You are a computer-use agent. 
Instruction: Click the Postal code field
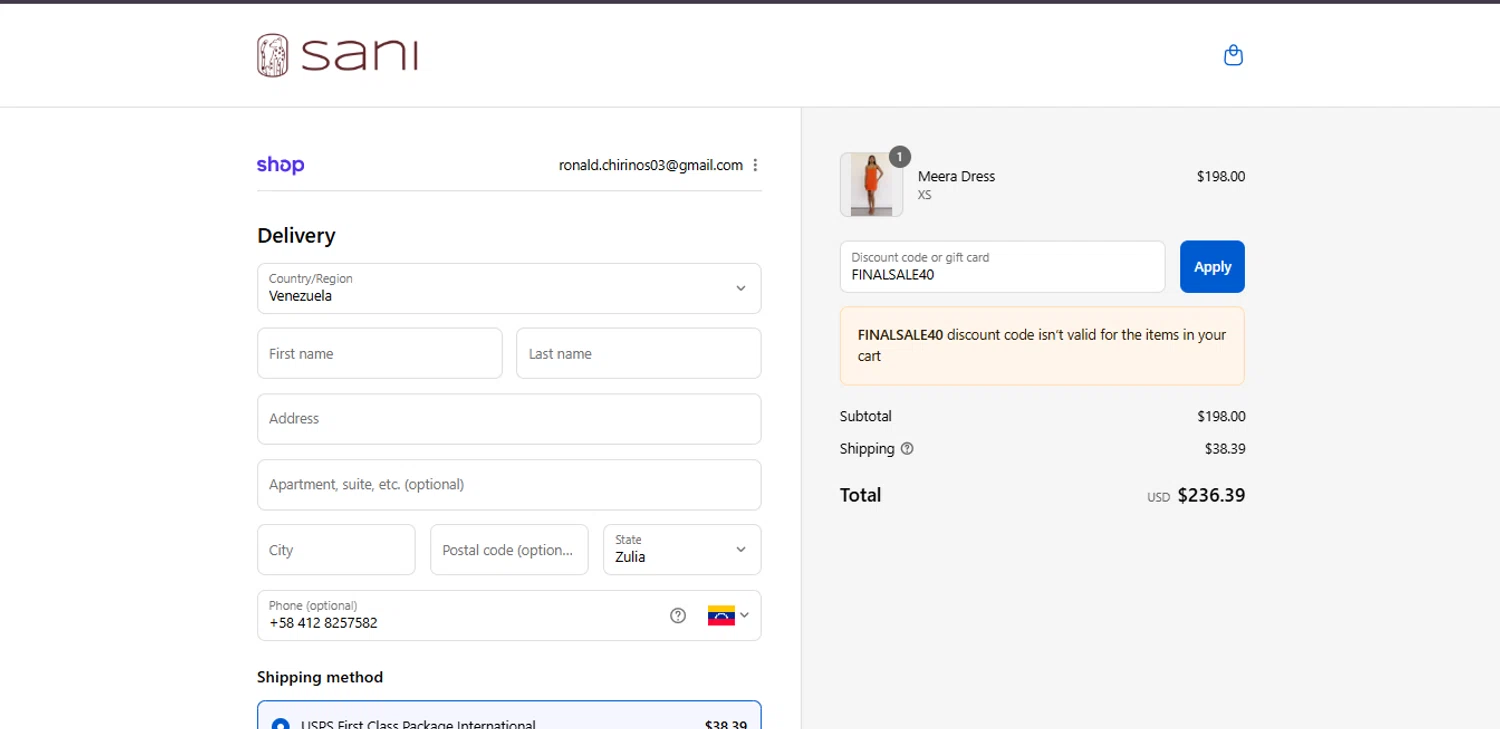click(x=509, y=549)
